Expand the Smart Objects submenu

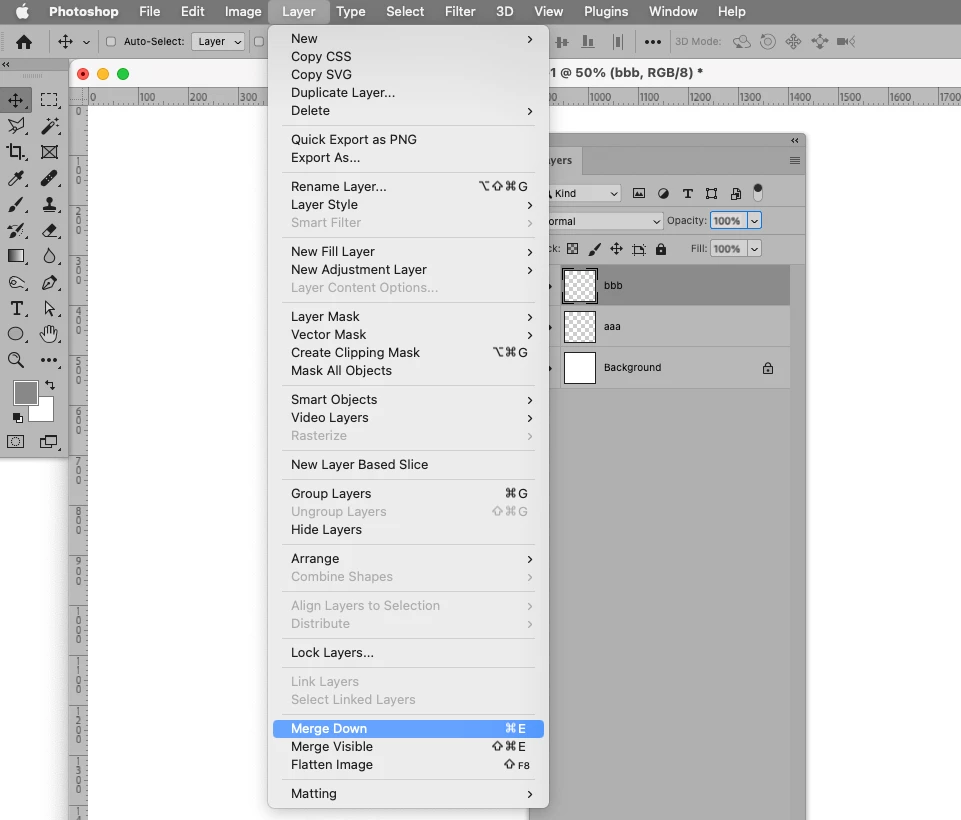point(408,400)
